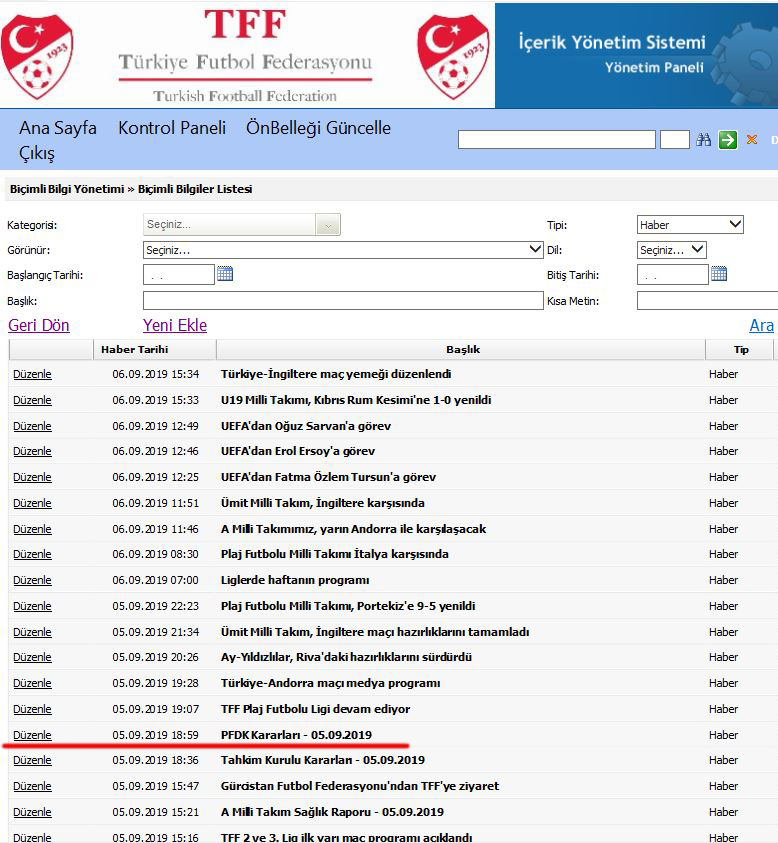Click the binoculars search icon
The image size is (778, 843).
(x=703, y=140)
